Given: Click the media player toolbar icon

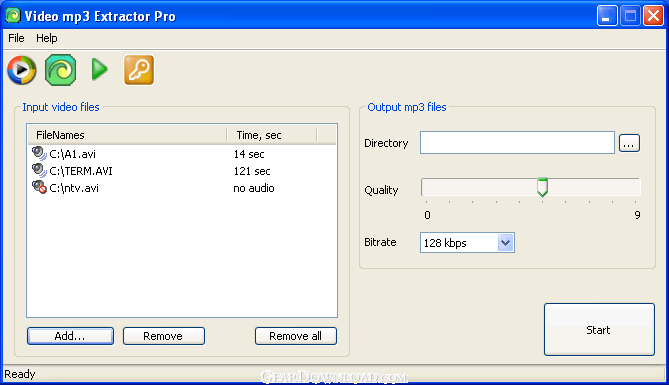Looking at the screenshot, I should coord(21,70).
